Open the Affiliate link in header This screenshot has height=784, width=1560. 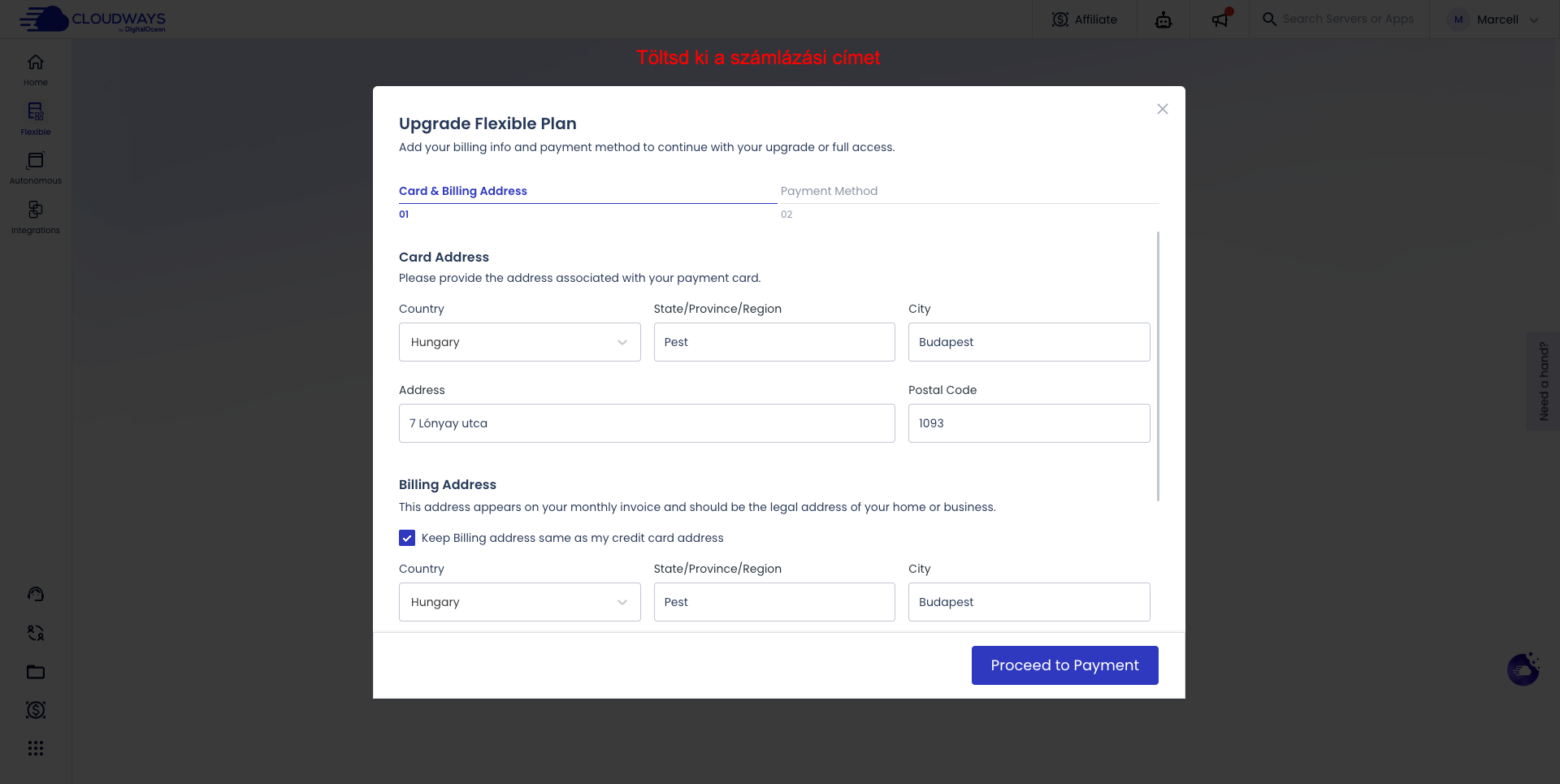coord(1085,19)
